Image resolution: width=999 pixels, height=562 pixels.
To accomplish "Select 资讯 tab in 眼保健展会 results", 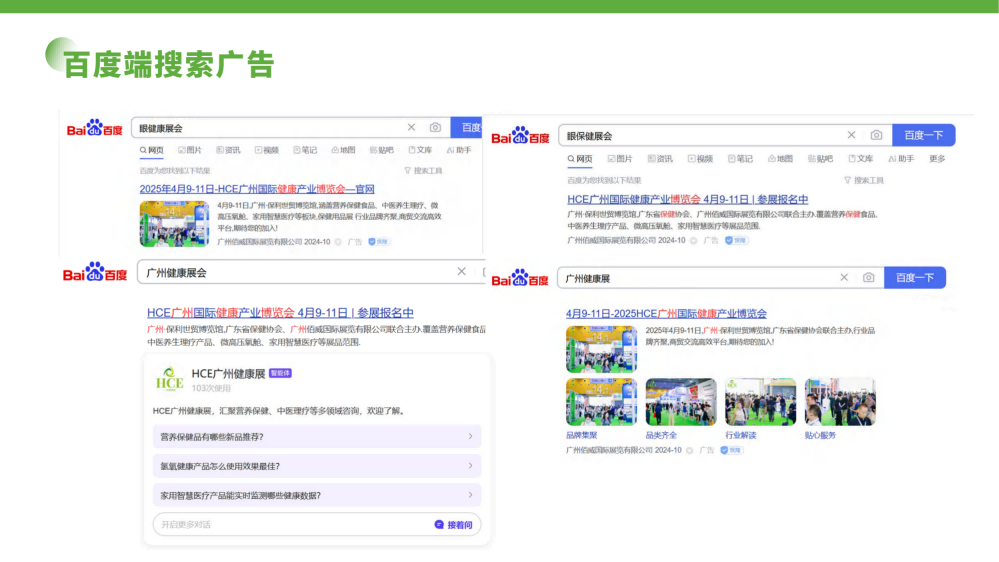I will [660, 159].
